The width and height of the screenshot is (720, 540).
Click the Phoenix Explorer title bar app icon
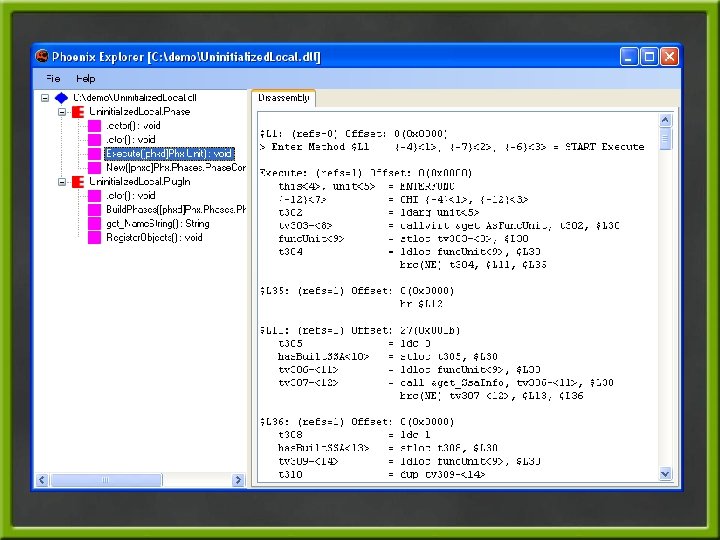42,56
